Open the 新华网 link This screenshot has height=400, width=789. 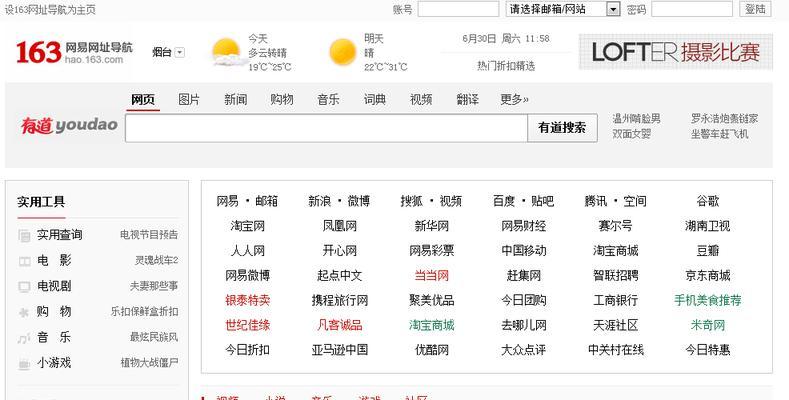point(432,226)
